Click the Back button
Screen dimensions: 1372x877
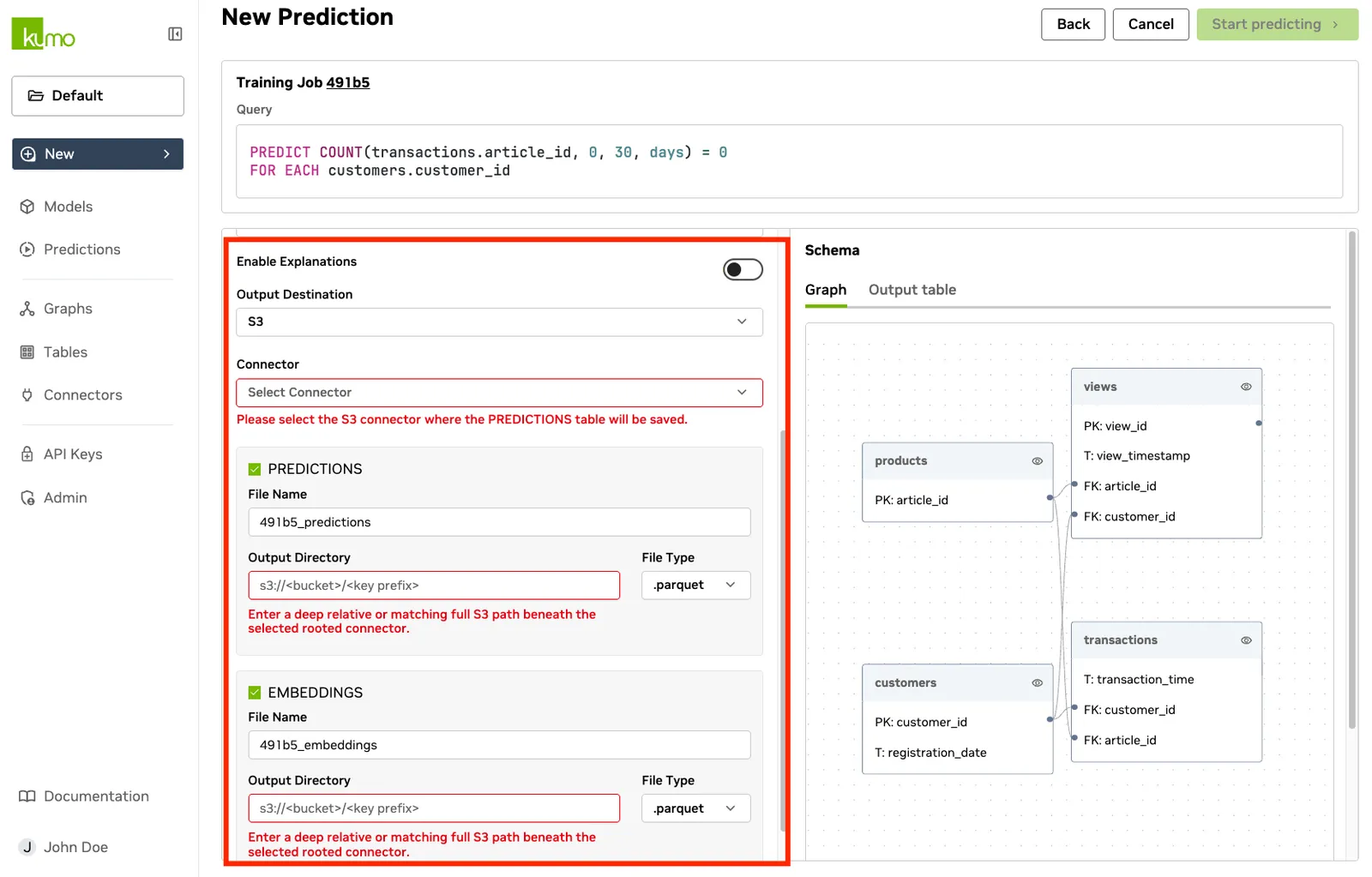[x=1073, y=24]
